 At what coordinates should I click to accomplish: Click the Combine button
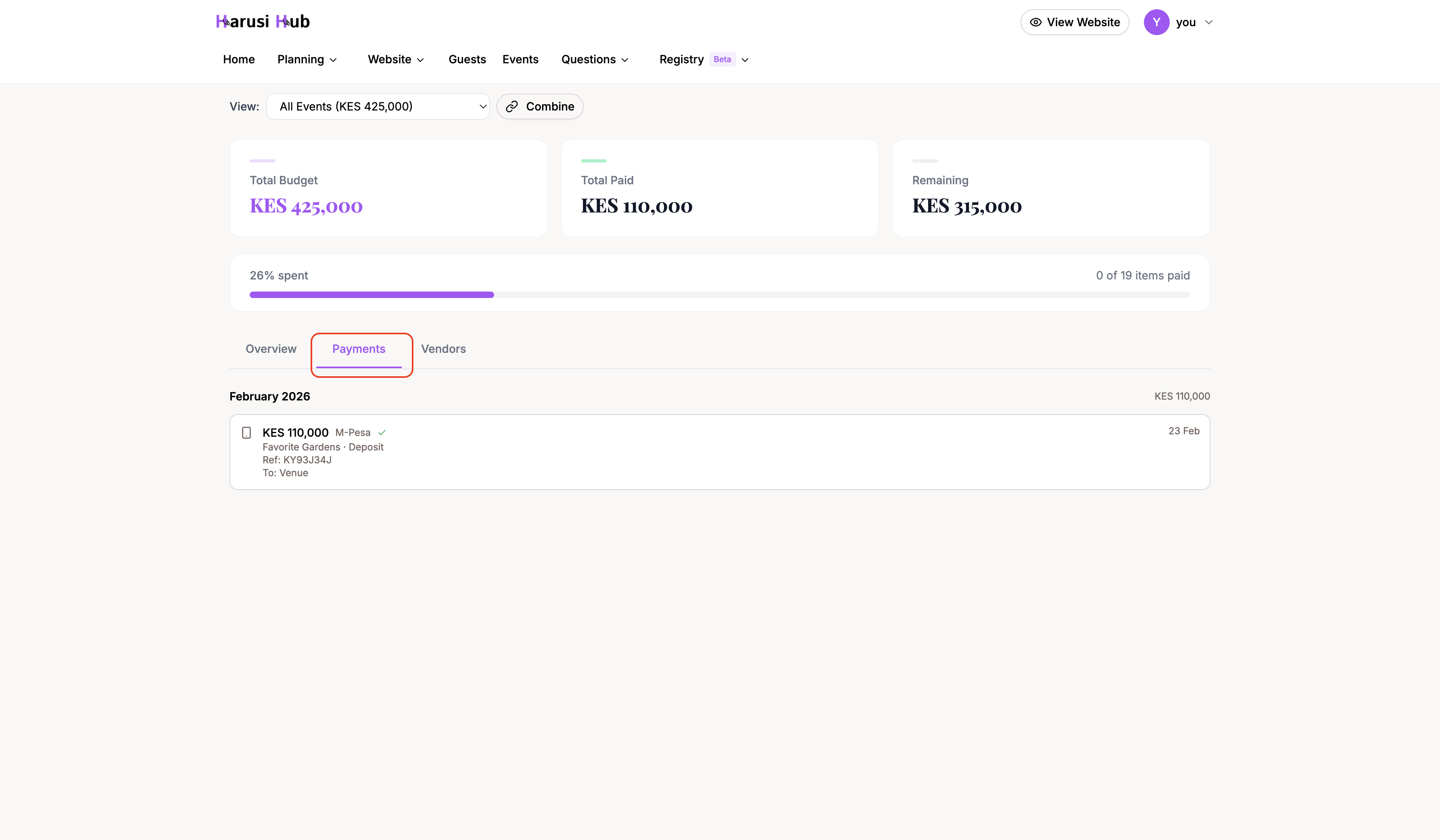point(539,106)
